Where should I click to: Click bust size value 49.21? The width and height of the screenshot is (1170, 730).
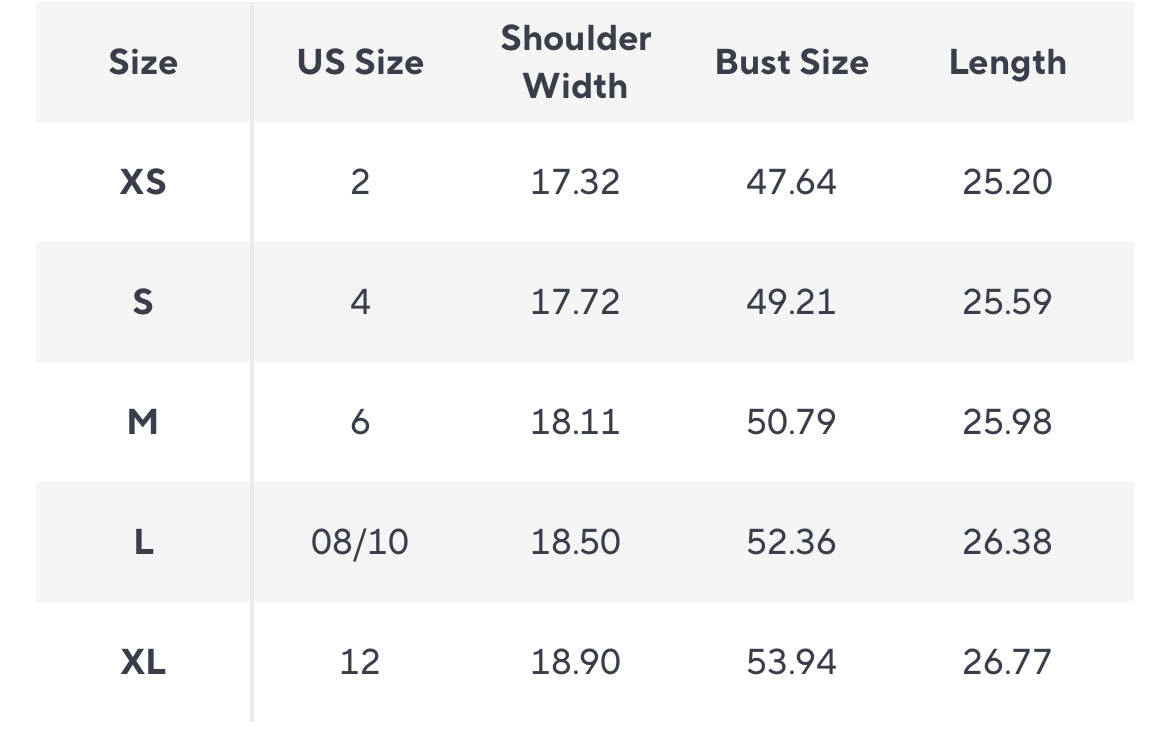(791, 302)
